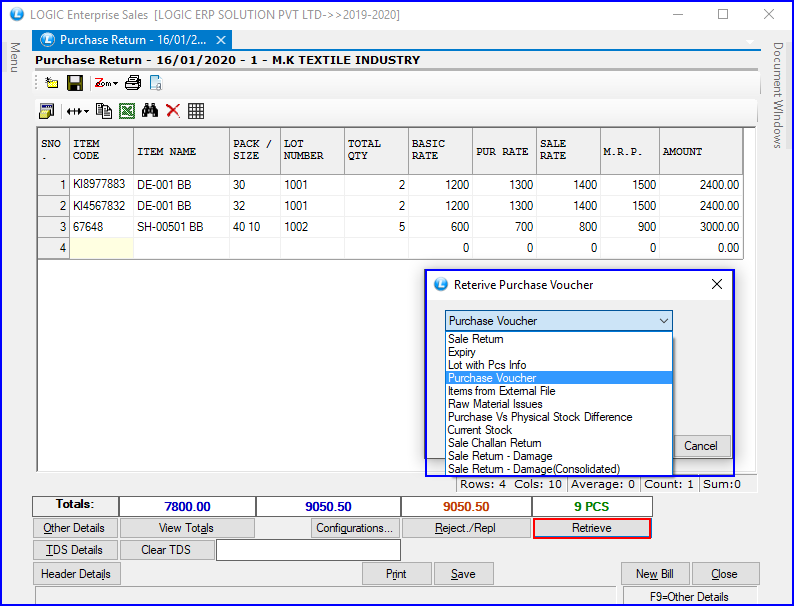Click the Print button
This screenshot has width=794, height=606.
click(x=396, y=574)
